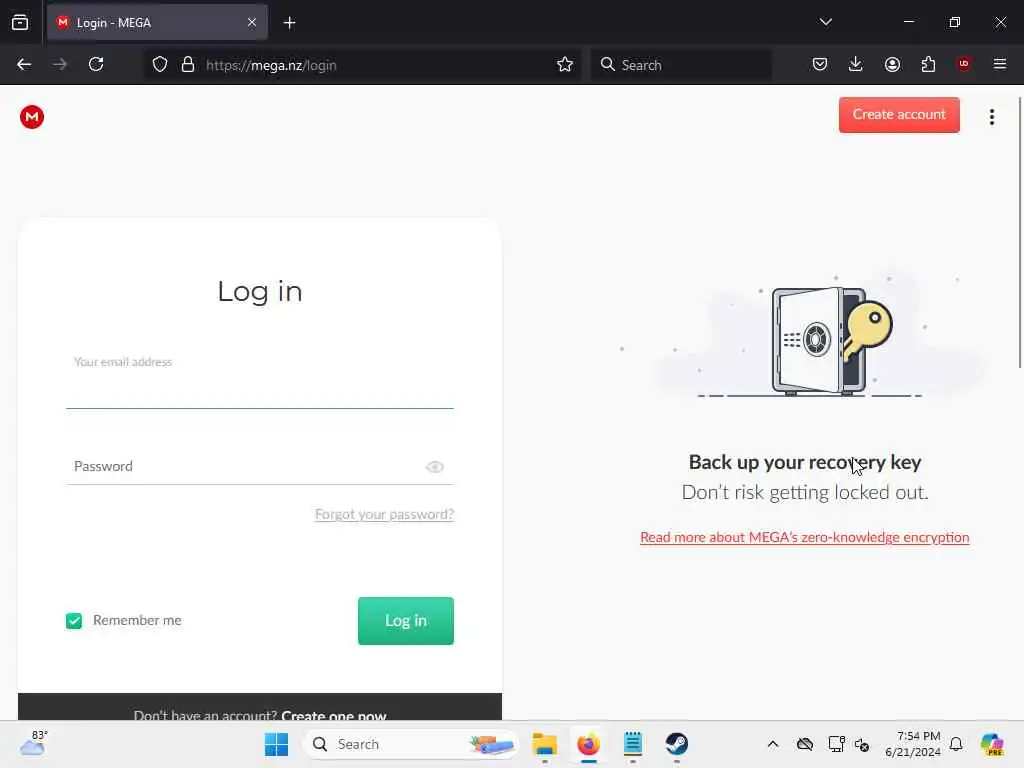1024x768 pixels.
Task: Toggle password visibility eye icon
Action: click(x=435, y=467)
